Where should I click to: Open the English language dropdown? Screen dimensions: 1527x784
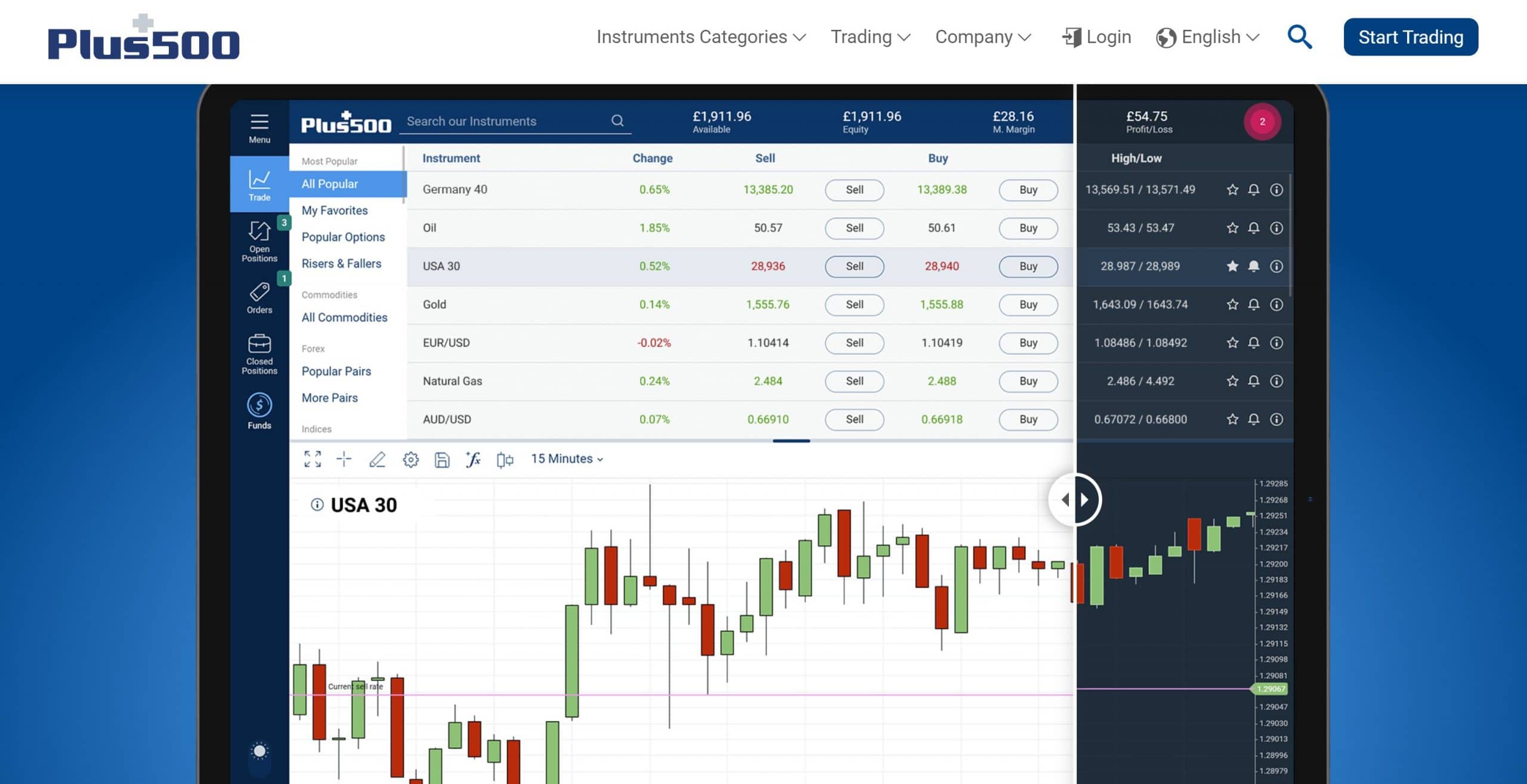[1207, 37]
